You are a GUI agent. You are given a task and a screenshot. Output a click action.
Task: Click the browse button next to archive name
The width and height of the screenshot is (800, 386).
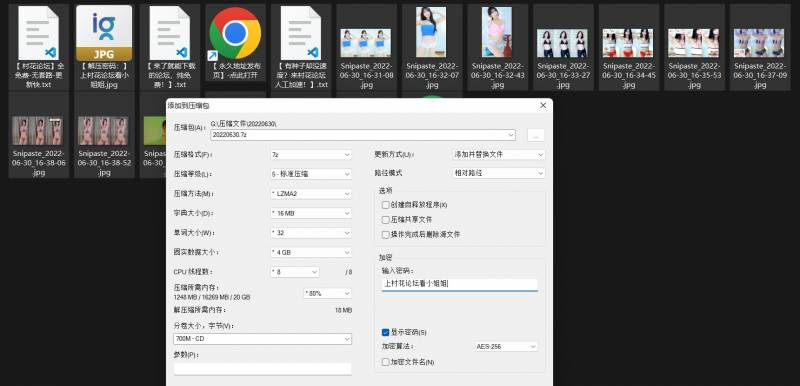pyautogui.click(x=536, y=135)
